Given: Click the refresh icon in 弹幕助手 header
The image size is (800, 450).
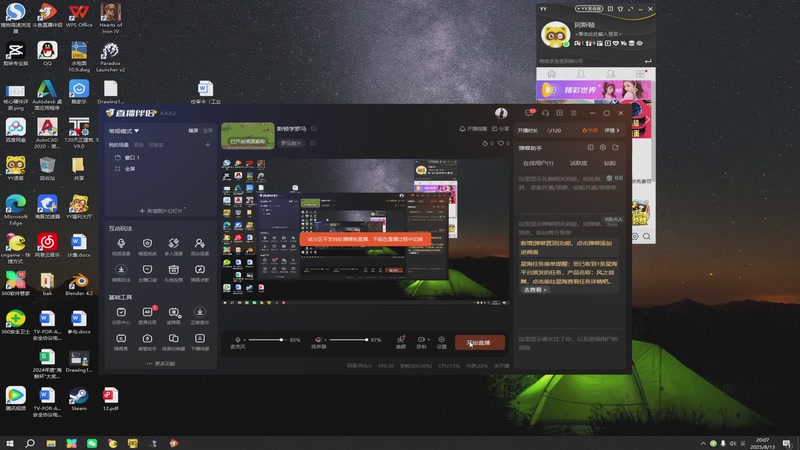Looking at the screenshot, I should coord(615,147).
